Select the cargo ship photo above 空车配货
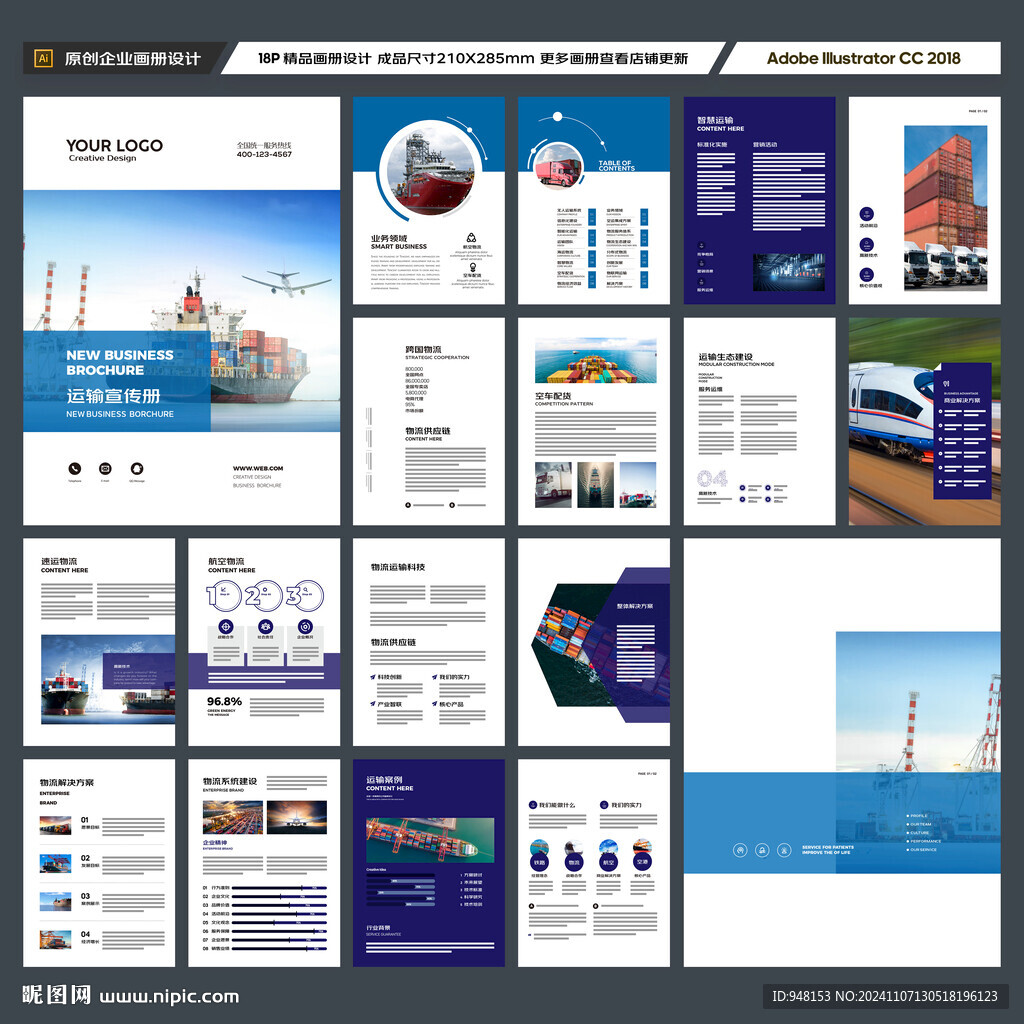This screenshot has width=1024, height=1024. point(596,360)
